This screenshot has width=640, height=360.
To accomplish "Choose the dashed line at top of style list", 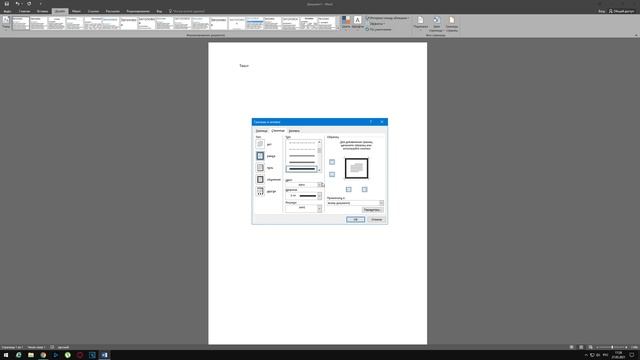I will (x=302, y=143).
